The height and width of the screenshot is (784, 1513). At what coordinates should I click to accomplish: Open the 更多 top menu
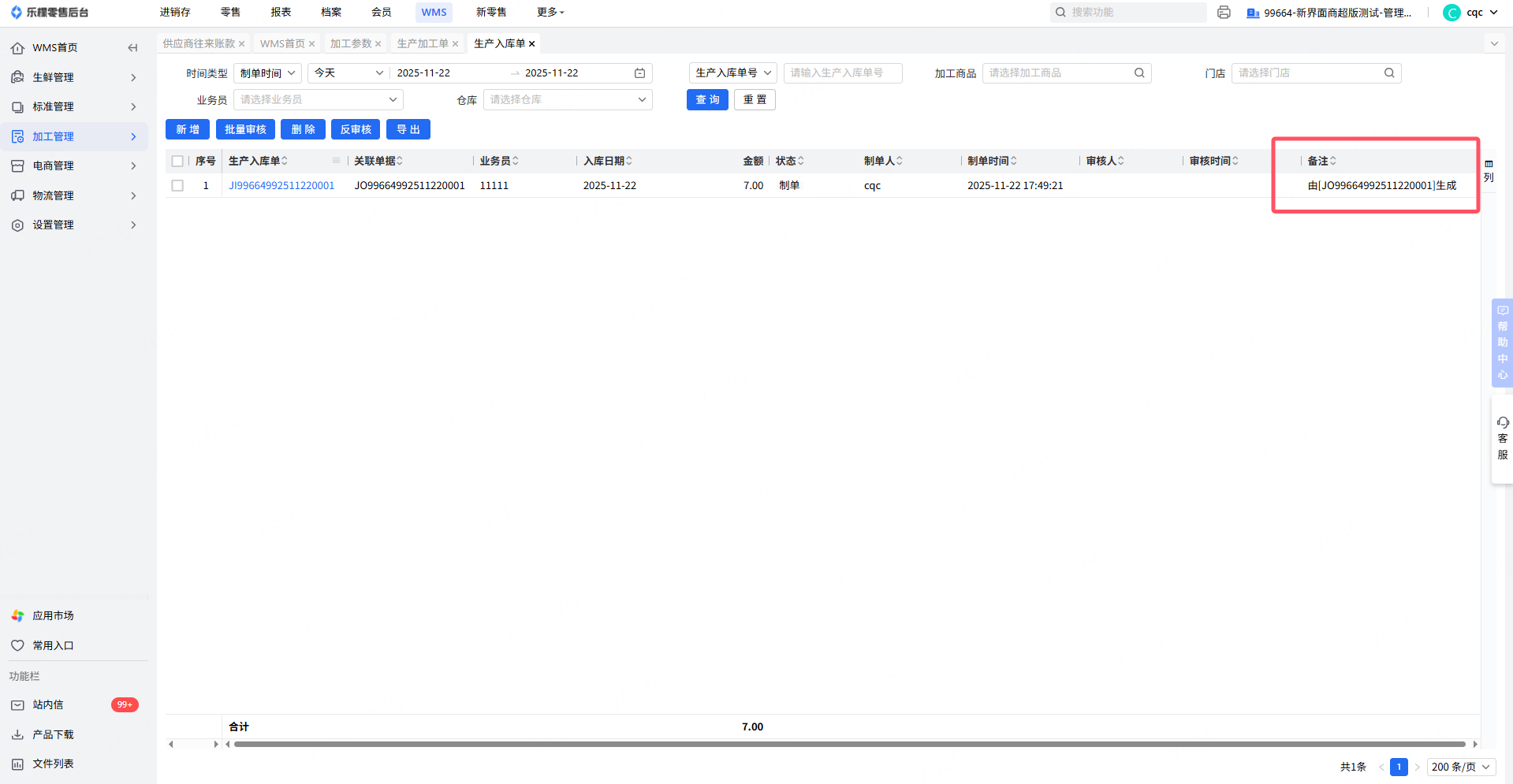point(550,13)
